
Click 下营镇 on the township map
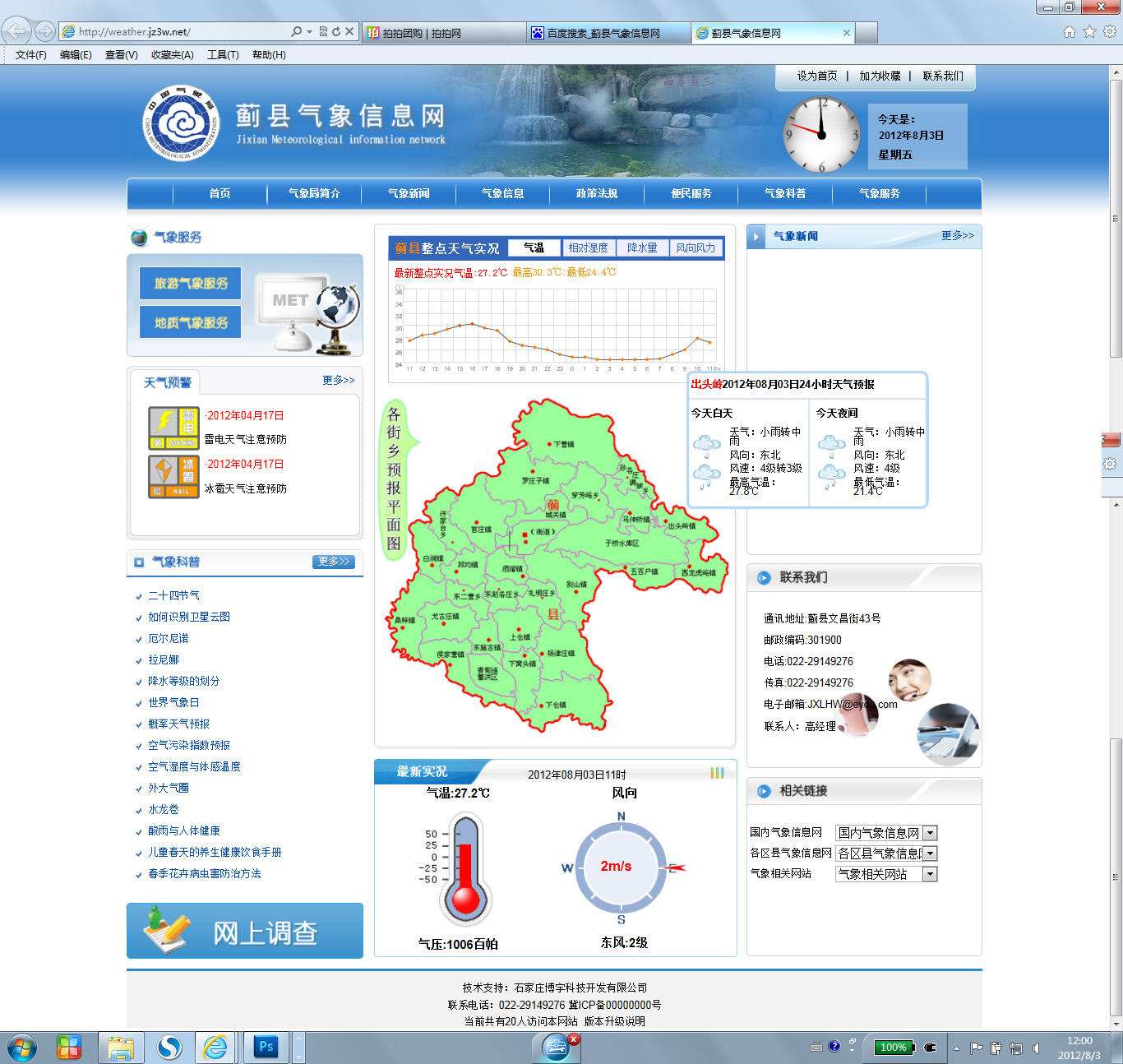tap(564, 445)
